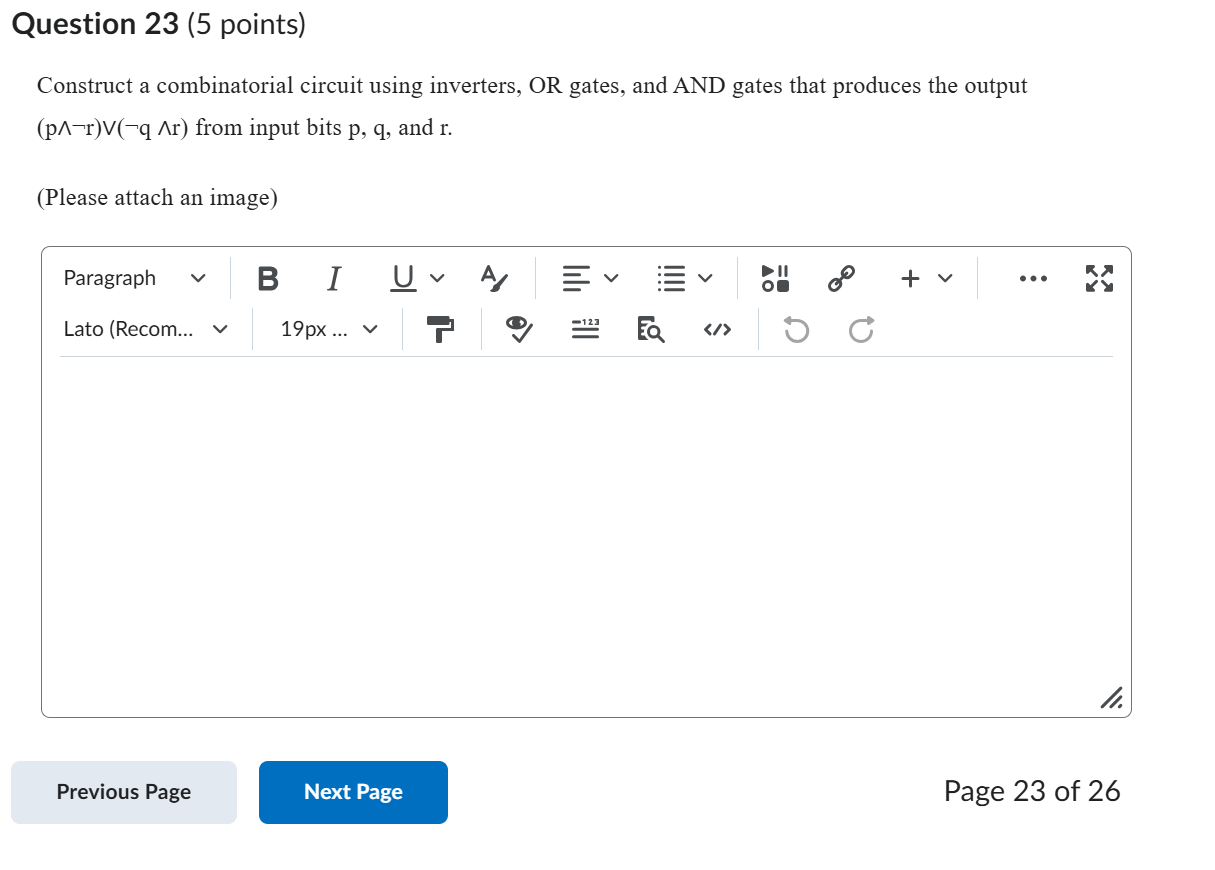Toggle bold formatting
This screenshot has width=1215, height=870.
268,278
